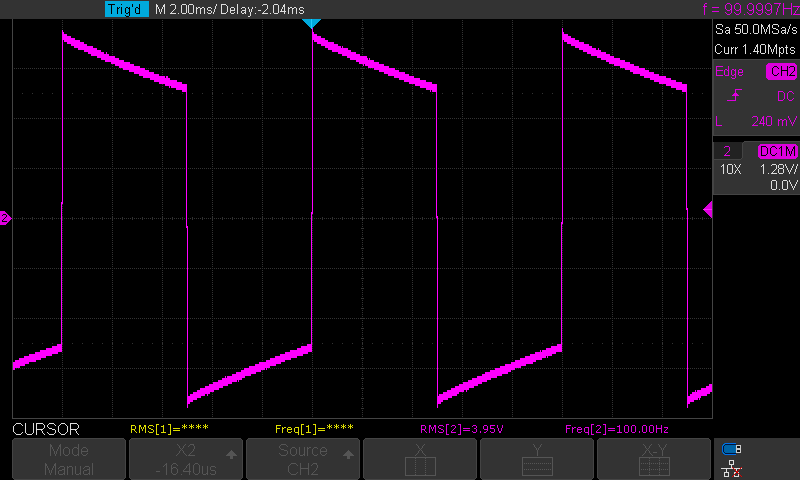800x480 pixels.
Task: Click the frequency counter f = 99.9997Hz
Action: 751,9
